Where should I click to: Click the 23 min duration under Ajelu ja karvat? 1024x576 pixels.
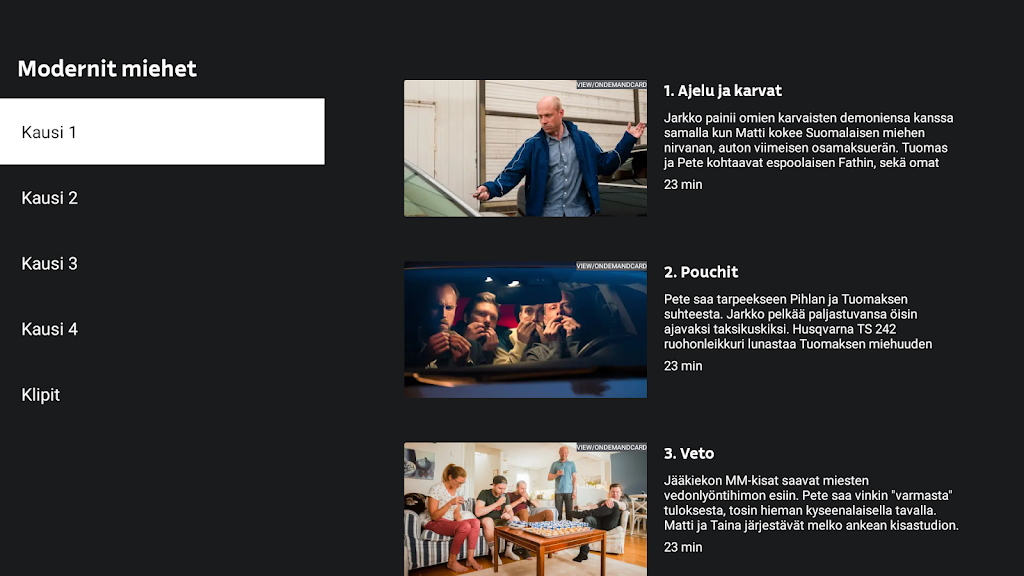(683, 185)
